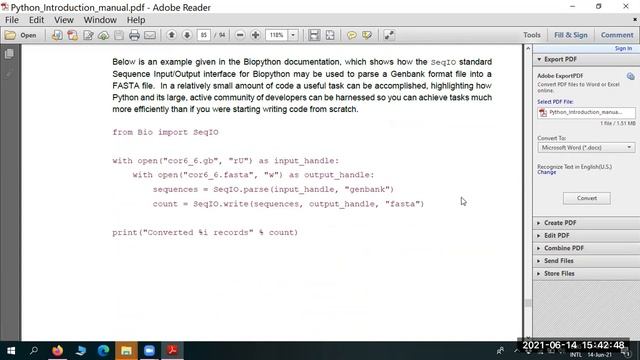This screenshot has width=640, height=360.
Task: Click the taskbar search magnifier
Action: pyautogui.click(x=34, y=351)
